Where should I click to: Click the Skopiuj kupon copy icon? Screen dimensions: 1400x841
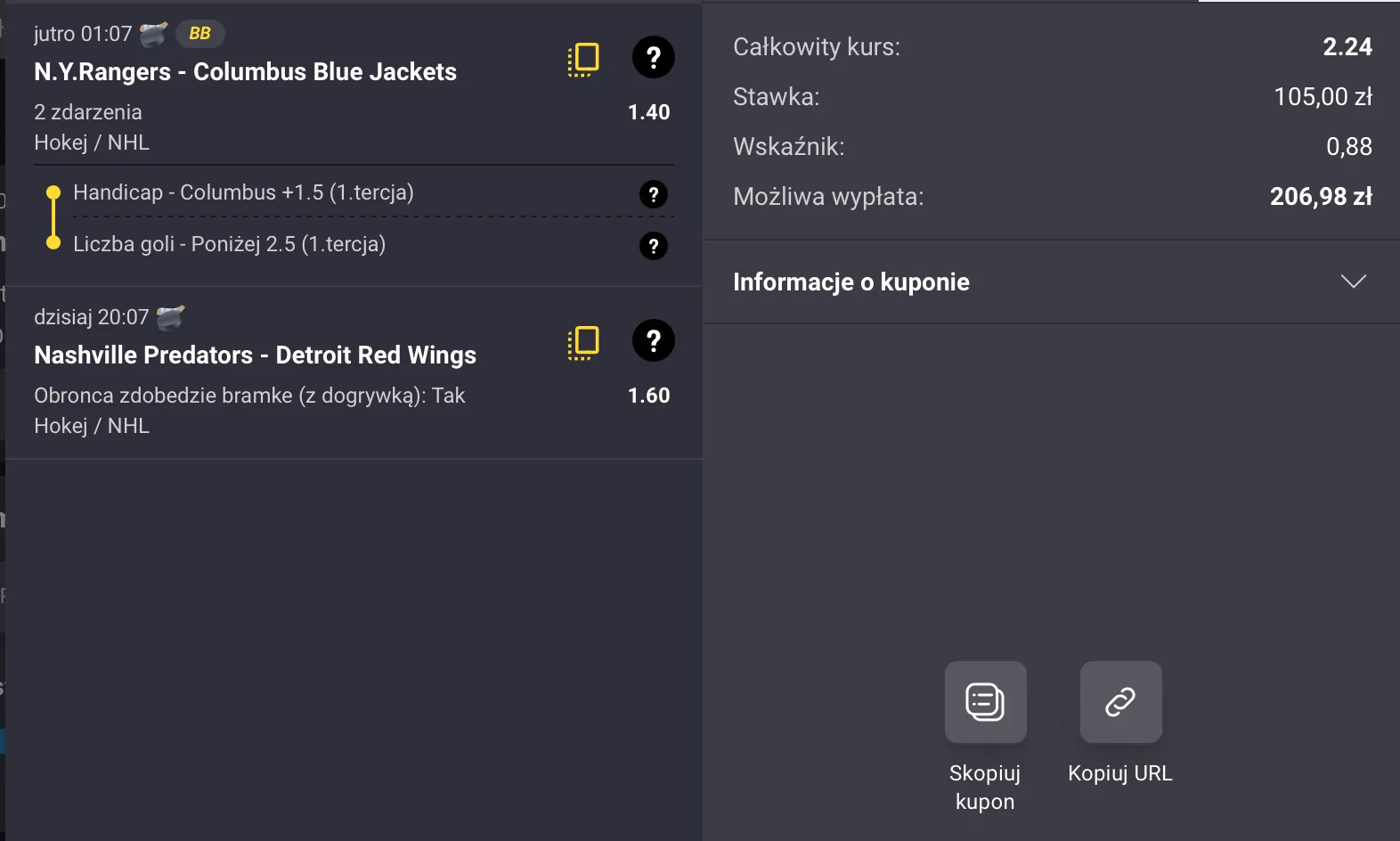point(985,702)
